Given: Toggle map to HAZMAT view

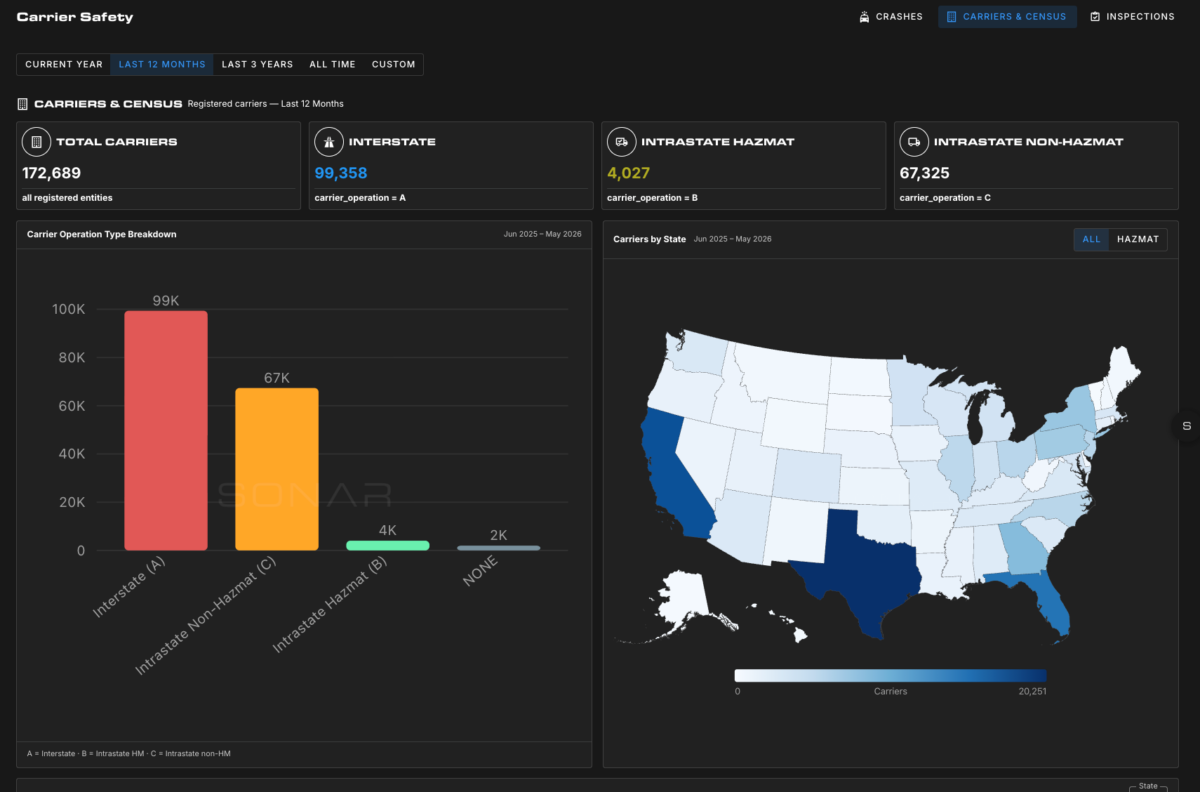Looking at the screenshot, I should coord(1138,240).
